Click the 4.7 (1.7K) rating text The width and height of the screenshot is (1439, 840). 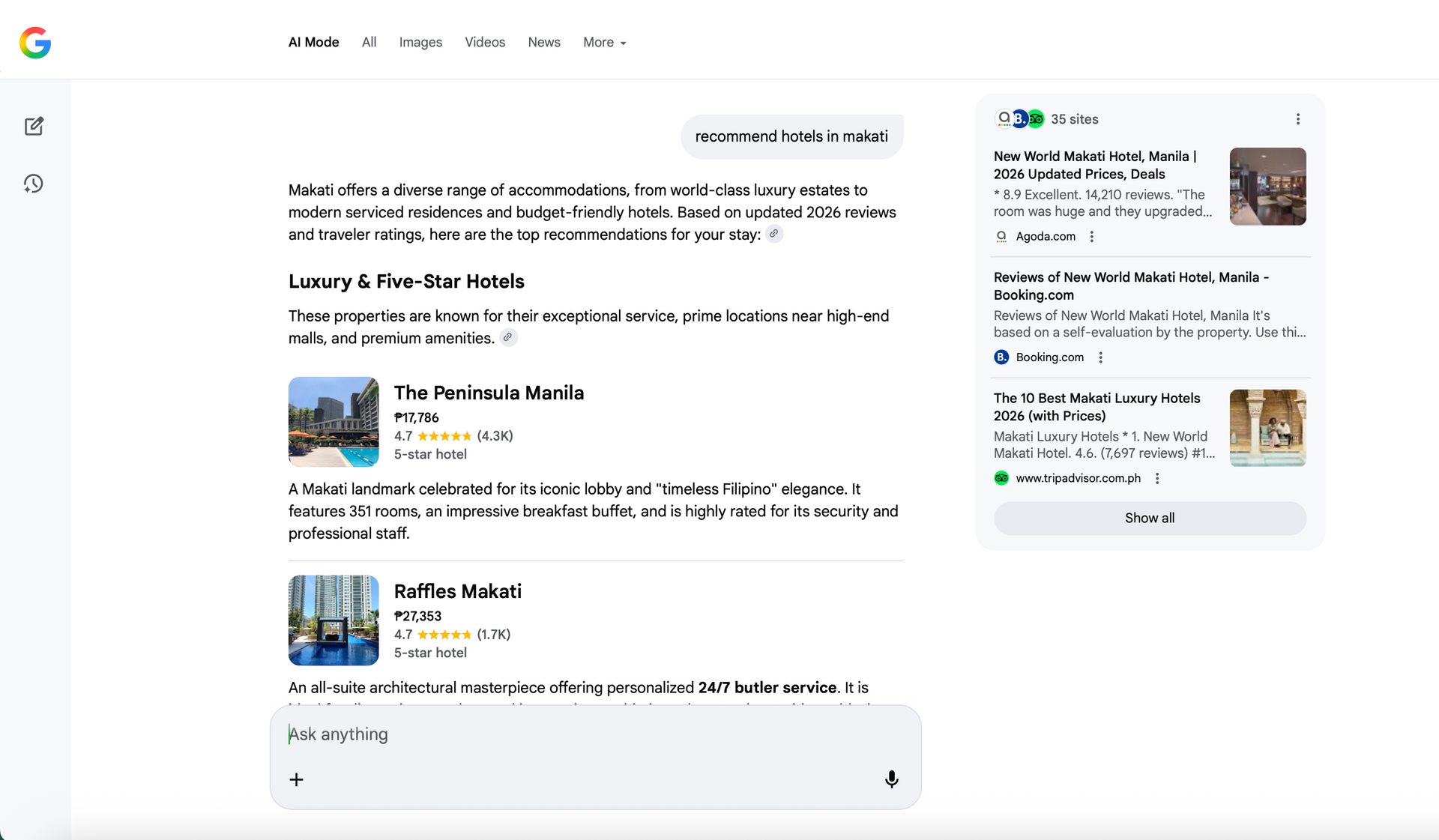[x=452, y=634]
